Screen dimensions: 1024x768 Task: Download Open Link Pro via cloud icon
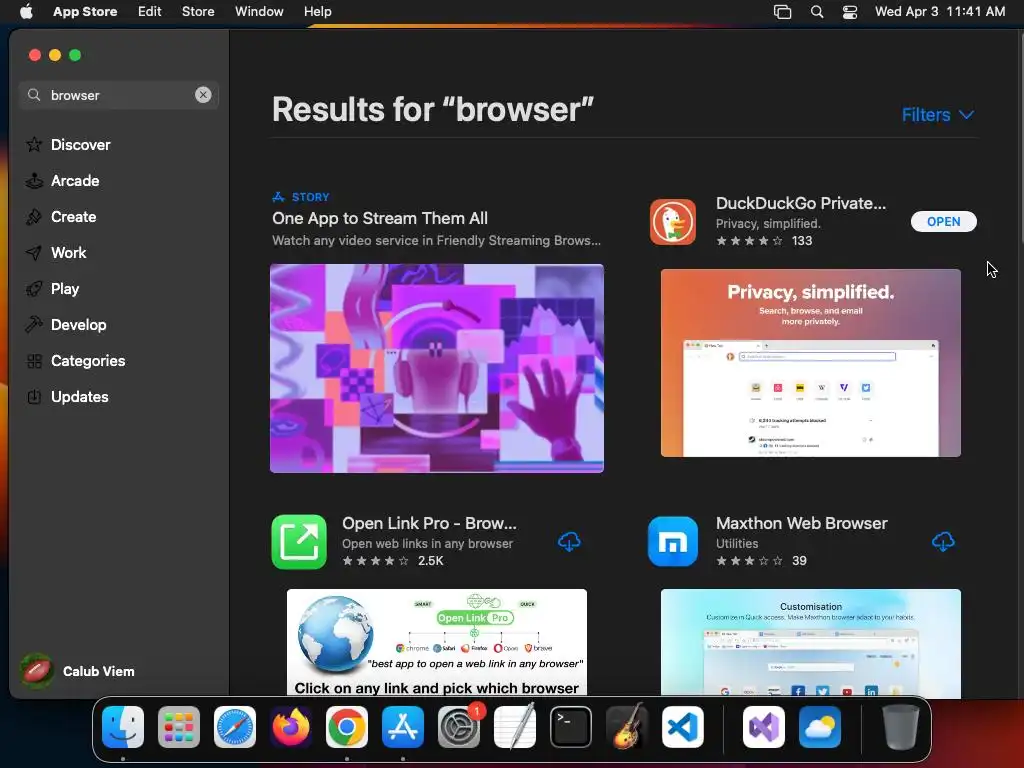pyautogui.click(x=569, y=541)
